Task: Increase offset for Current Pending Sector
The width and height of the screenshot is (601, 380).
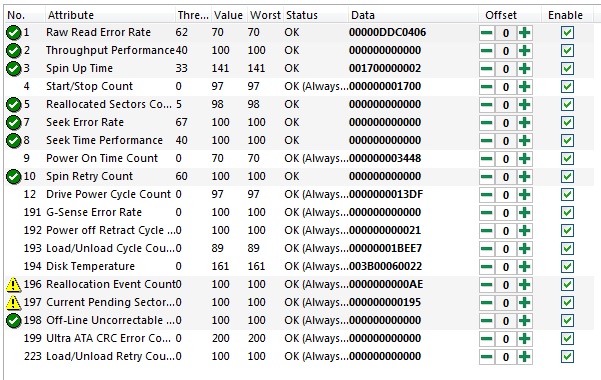Action: pyautogui.click(x=524, y=303)
